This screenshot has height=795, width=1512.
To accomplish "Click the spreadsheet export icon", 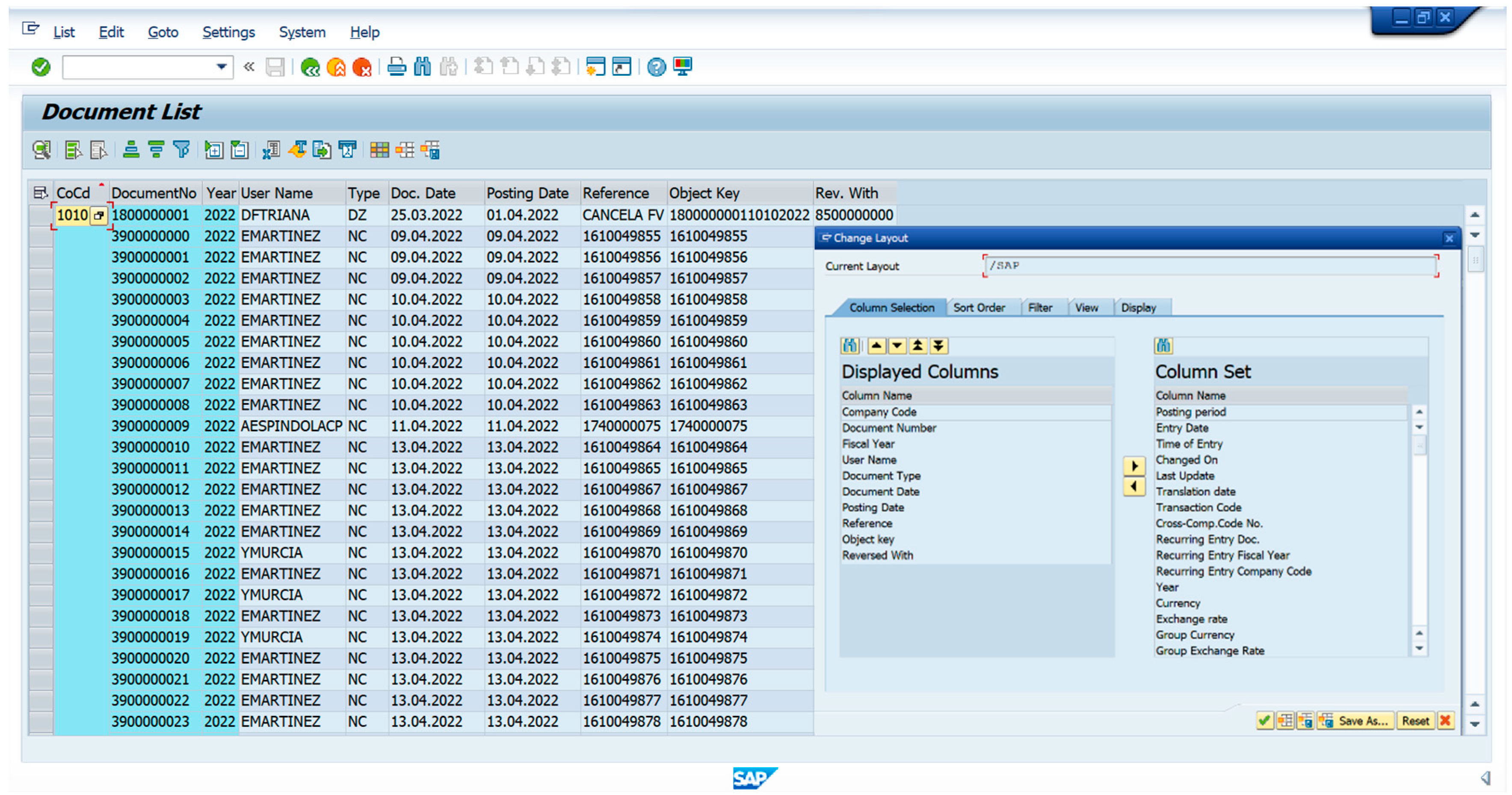I will 271,150.
